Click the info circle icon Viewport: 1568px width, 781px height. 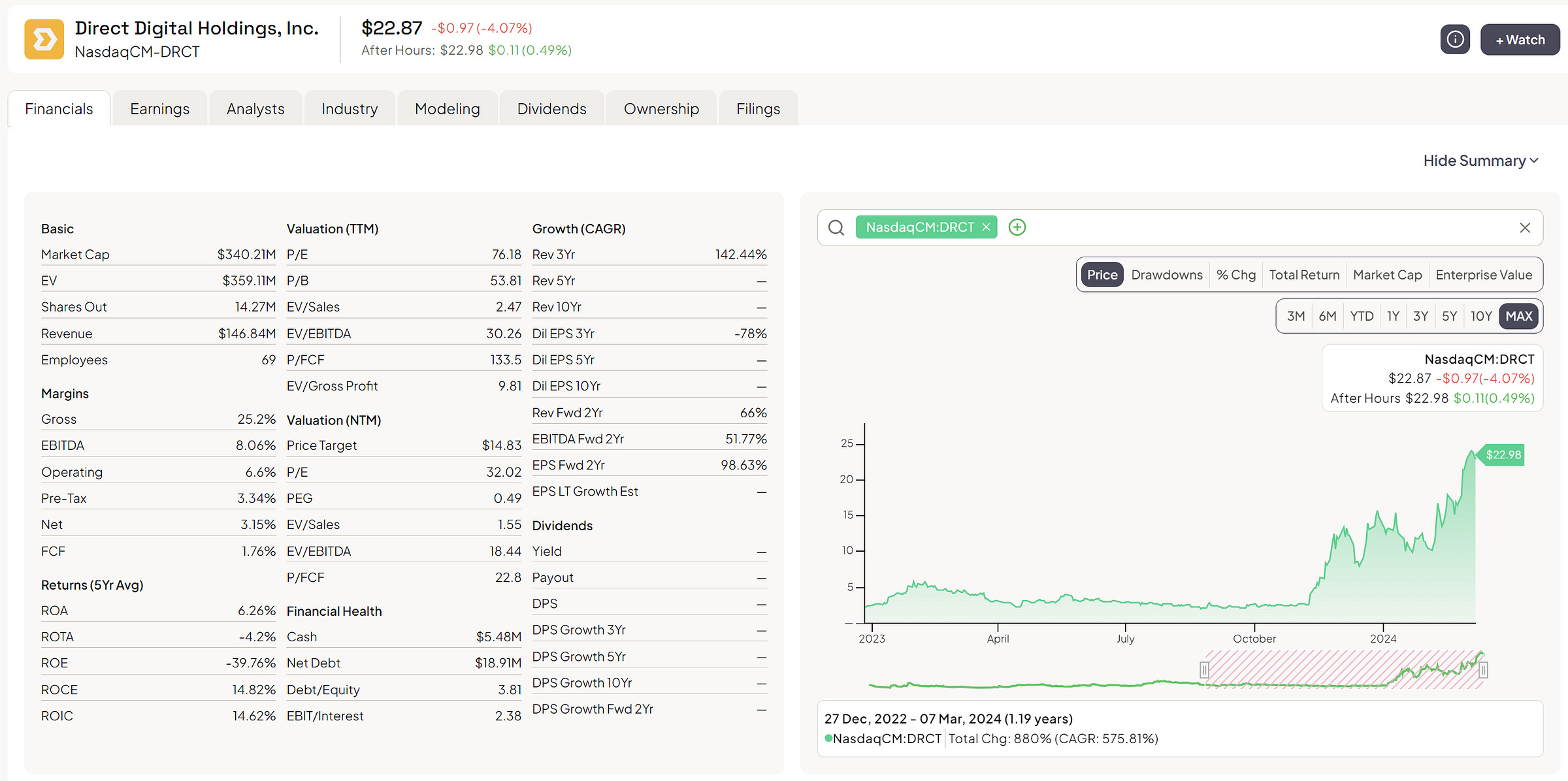1454,40
